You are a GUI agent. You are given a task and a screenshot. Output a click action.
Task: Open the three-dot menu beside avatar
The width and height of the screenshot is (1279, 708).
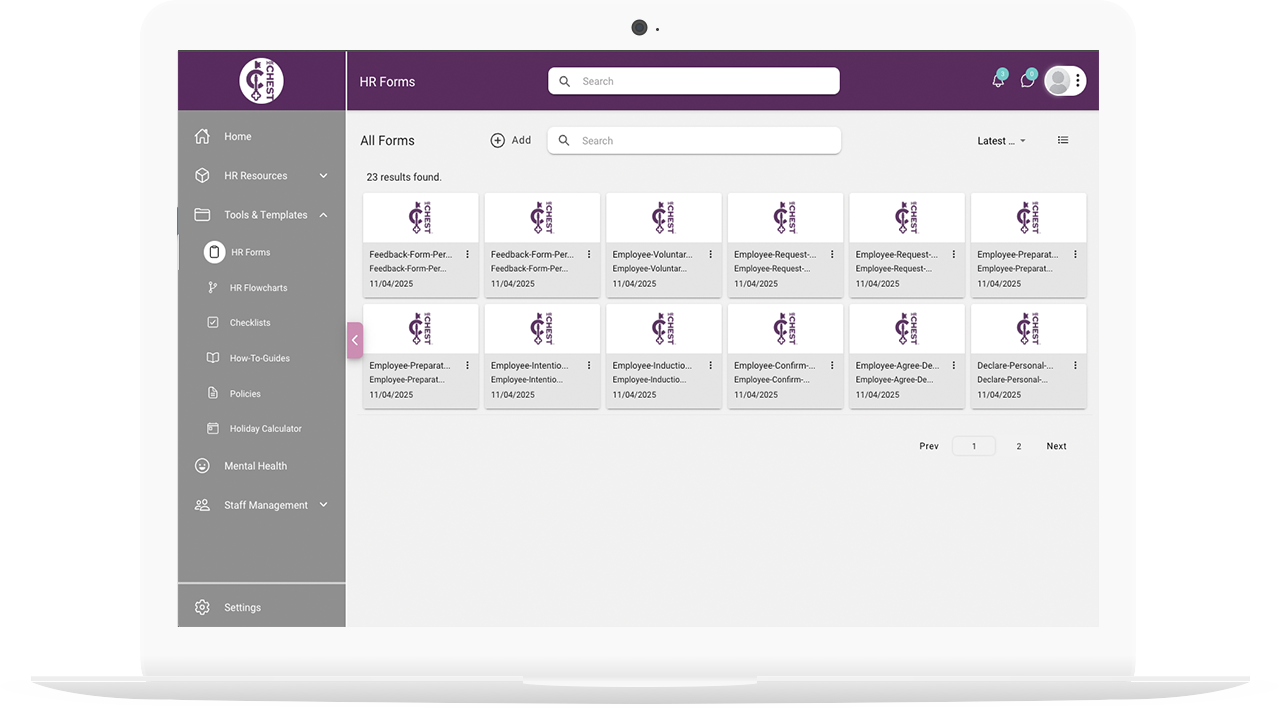coord(1078,82)
